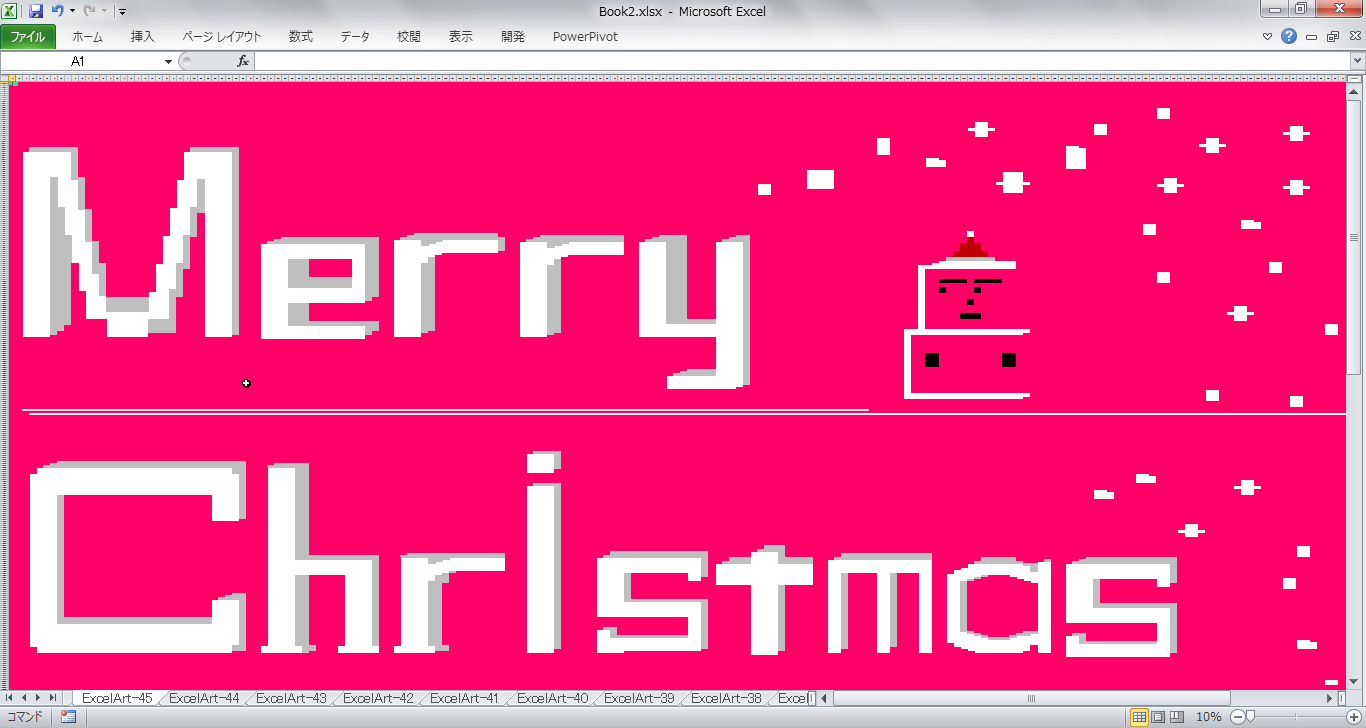Image resolution: width=1366 pixels, height=728 pixels.
Task: Go to previous sheet using tab navigation arrow
Action: [24, 698]
